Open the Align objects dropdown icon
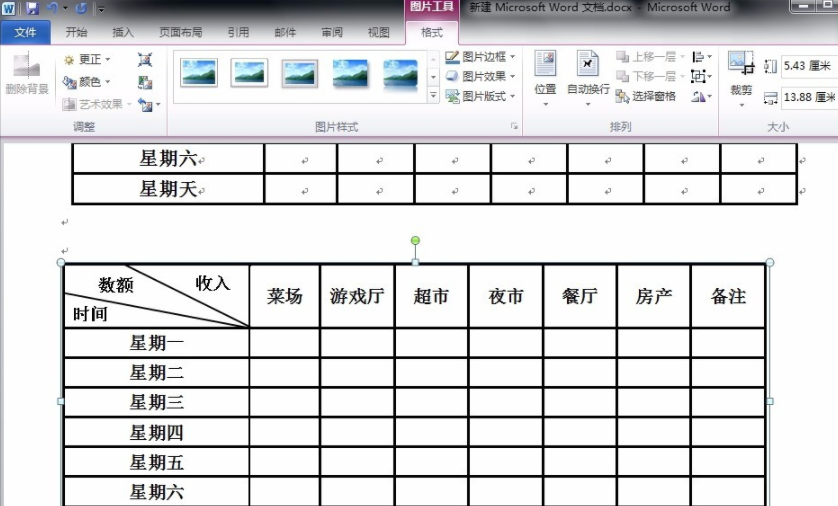The image size is (838, 506). [x=702, y=57]
